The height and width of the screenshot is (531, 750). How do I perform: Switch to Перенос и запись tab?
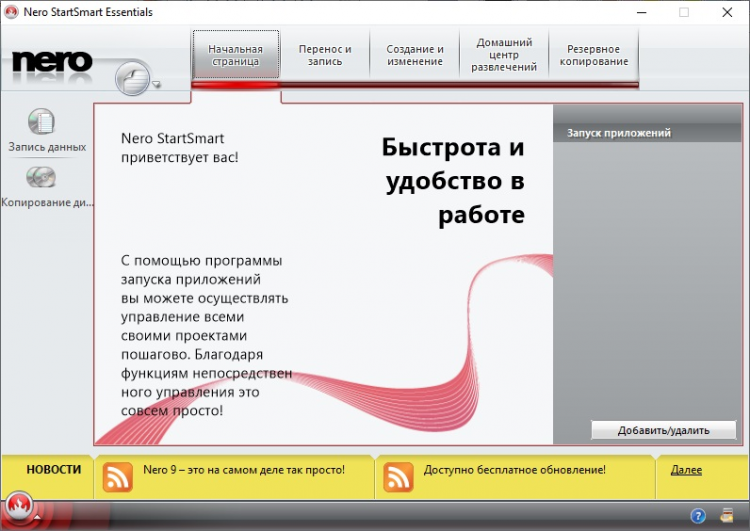coord(325,55)
